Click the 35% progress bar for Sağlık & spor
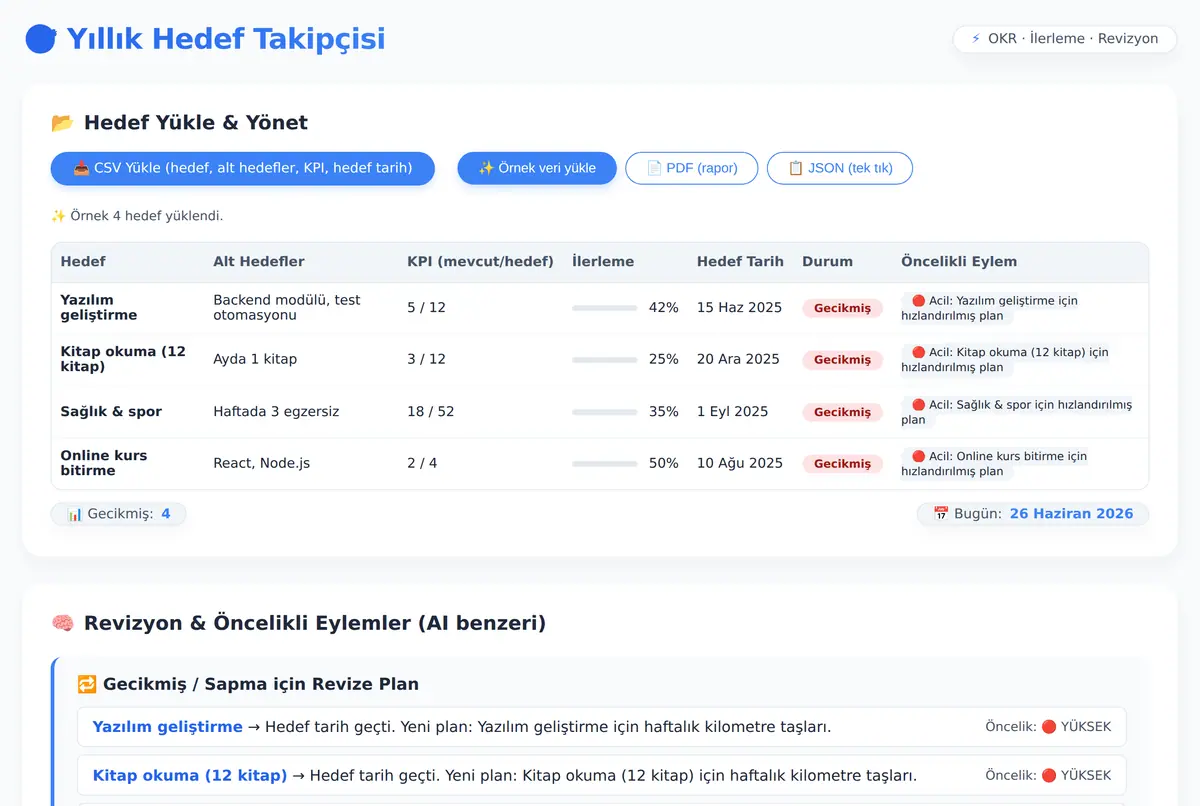The height and width of the screenshot is (806, 1200). coord(604,412)
